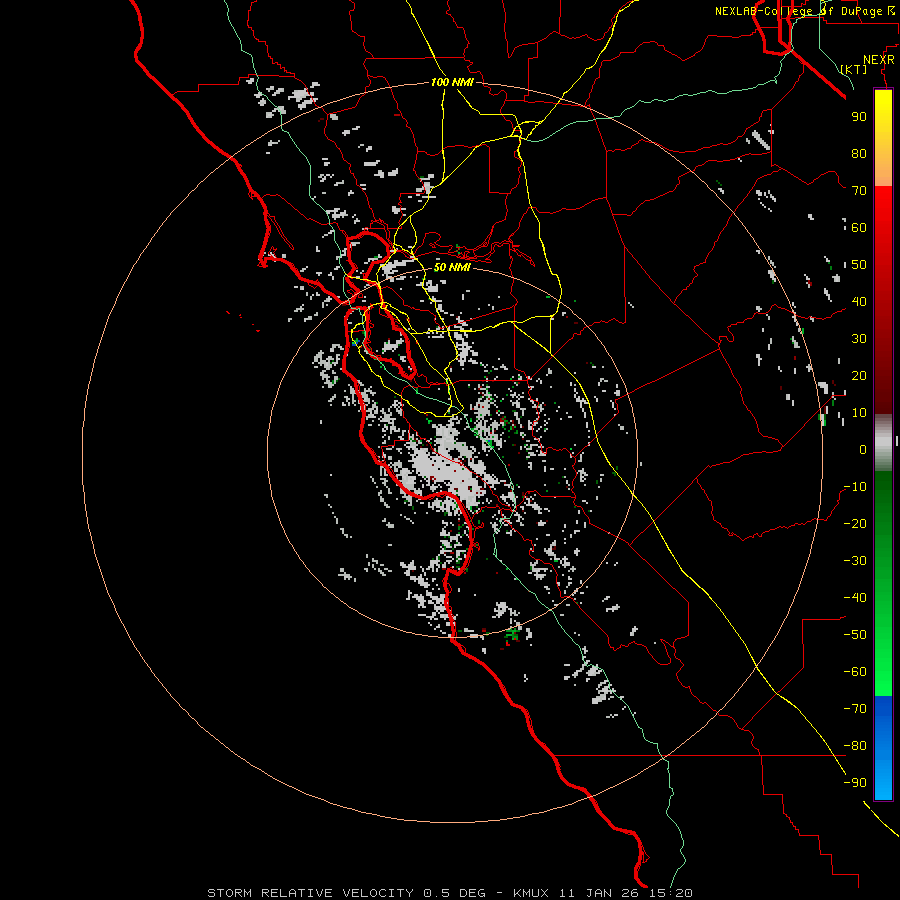900x900 pixels.
Task: Click the positive 70 scale value
Action: coord(859,191)
